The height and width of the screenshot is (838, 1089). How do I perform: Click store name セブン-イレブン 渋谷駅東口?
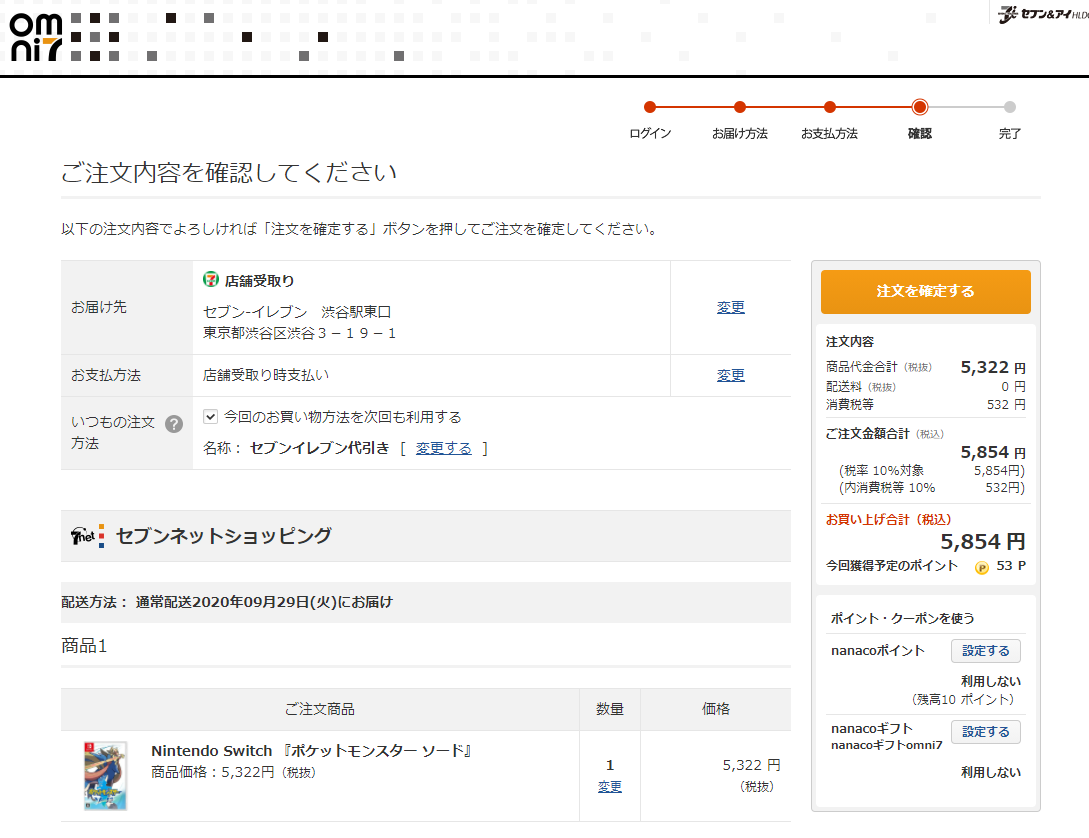pyautogui.click(x=297, y=312)
